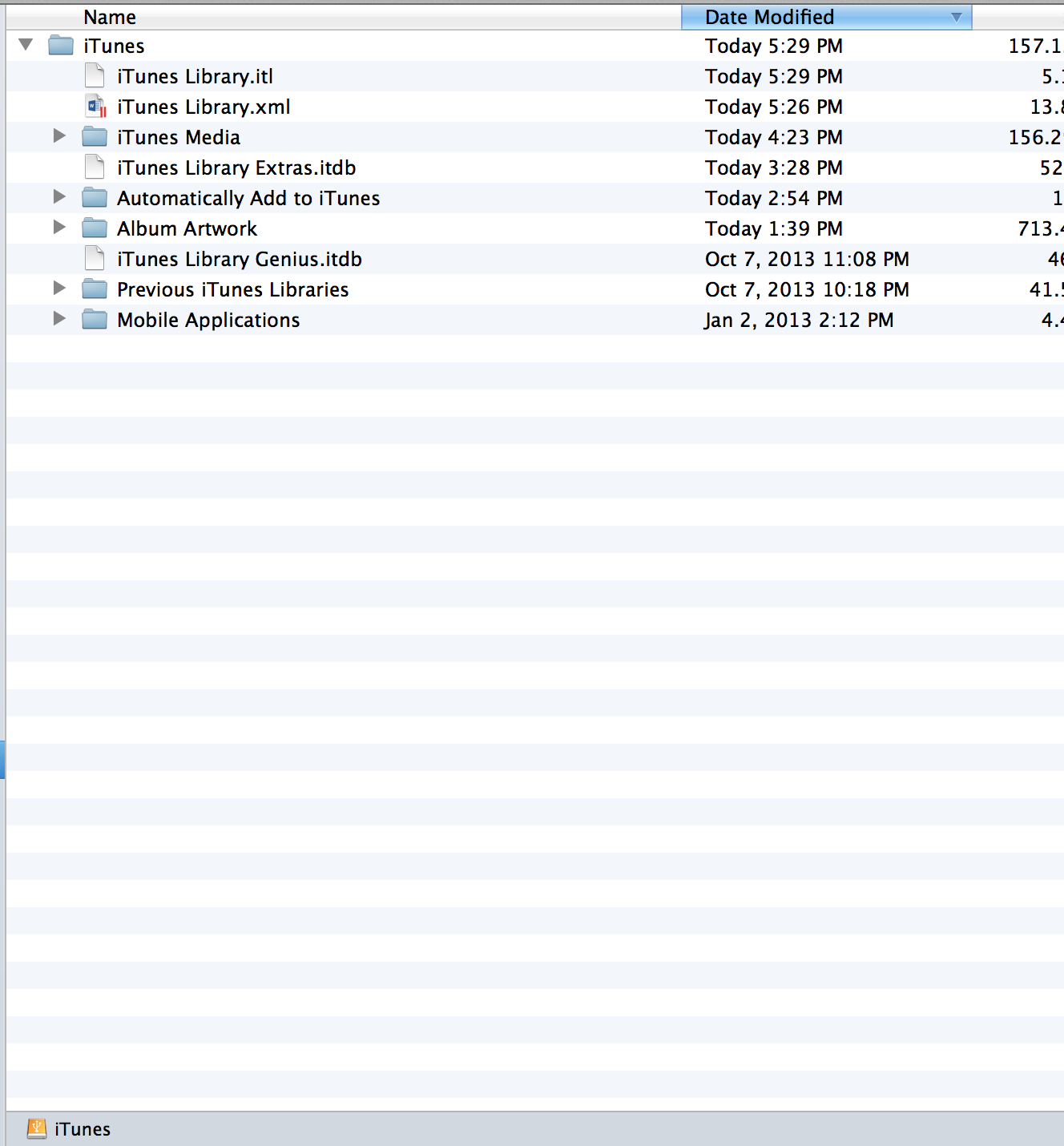Click the Mobile Applications folder icon
The image size is (1064, 1146).
coord(95,320)
